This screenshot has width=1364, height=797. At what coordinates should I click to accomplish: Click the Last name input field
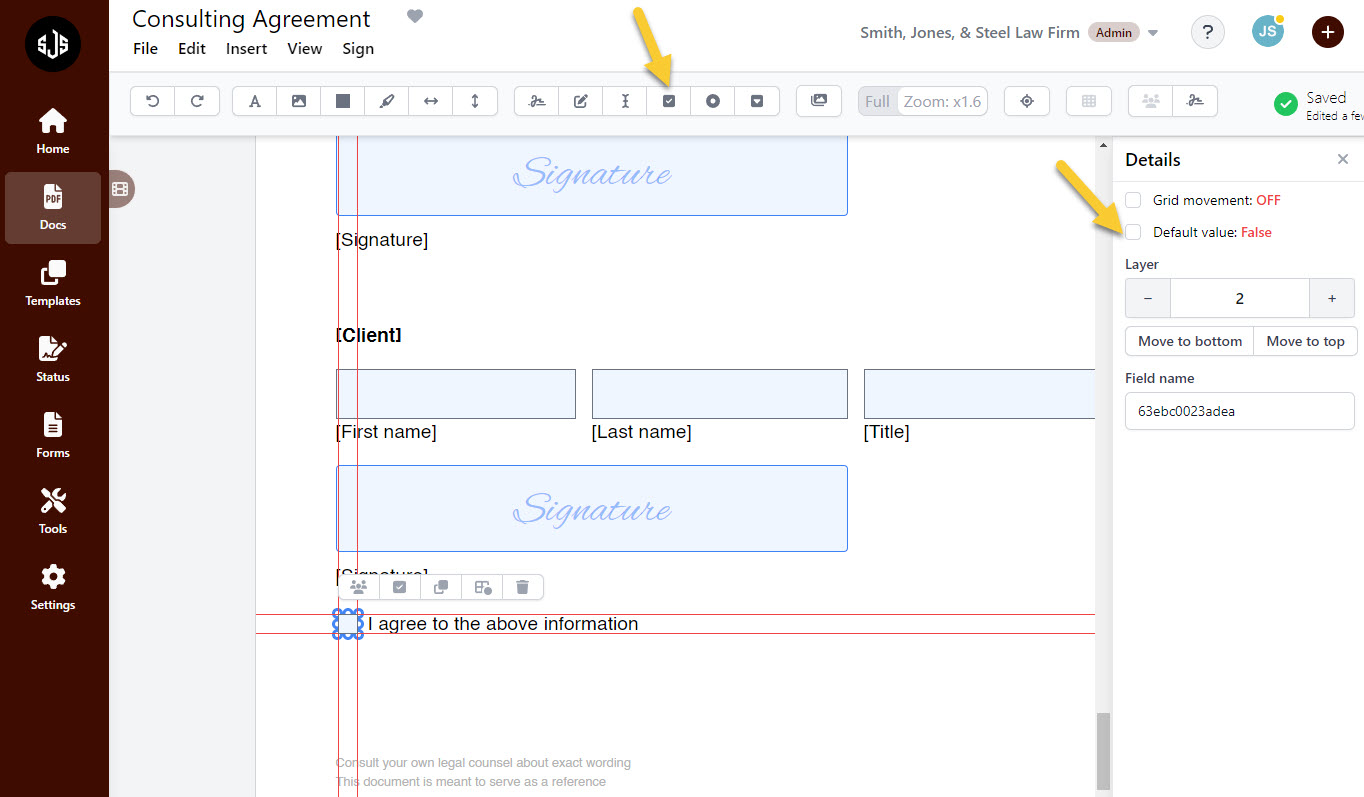(x=720, y=394)
